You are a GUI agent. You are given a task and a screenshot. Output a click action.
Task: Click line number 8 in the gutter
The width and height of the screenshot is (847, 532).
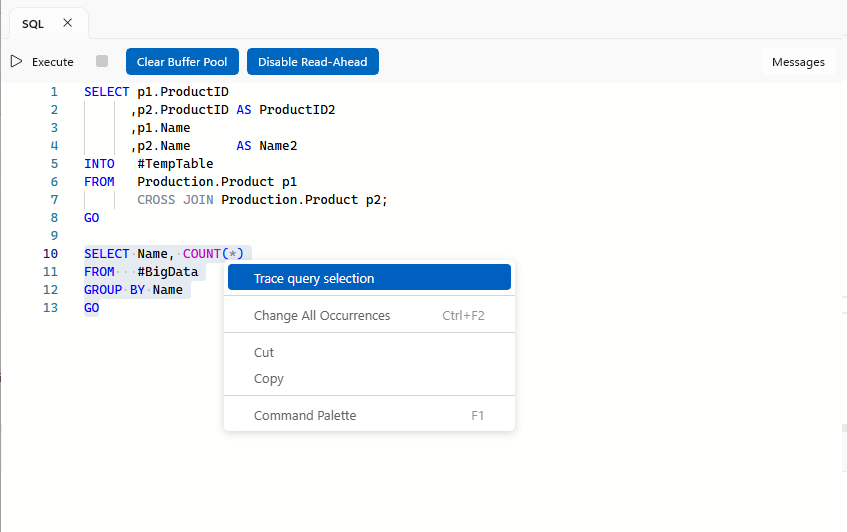point(54,218)
